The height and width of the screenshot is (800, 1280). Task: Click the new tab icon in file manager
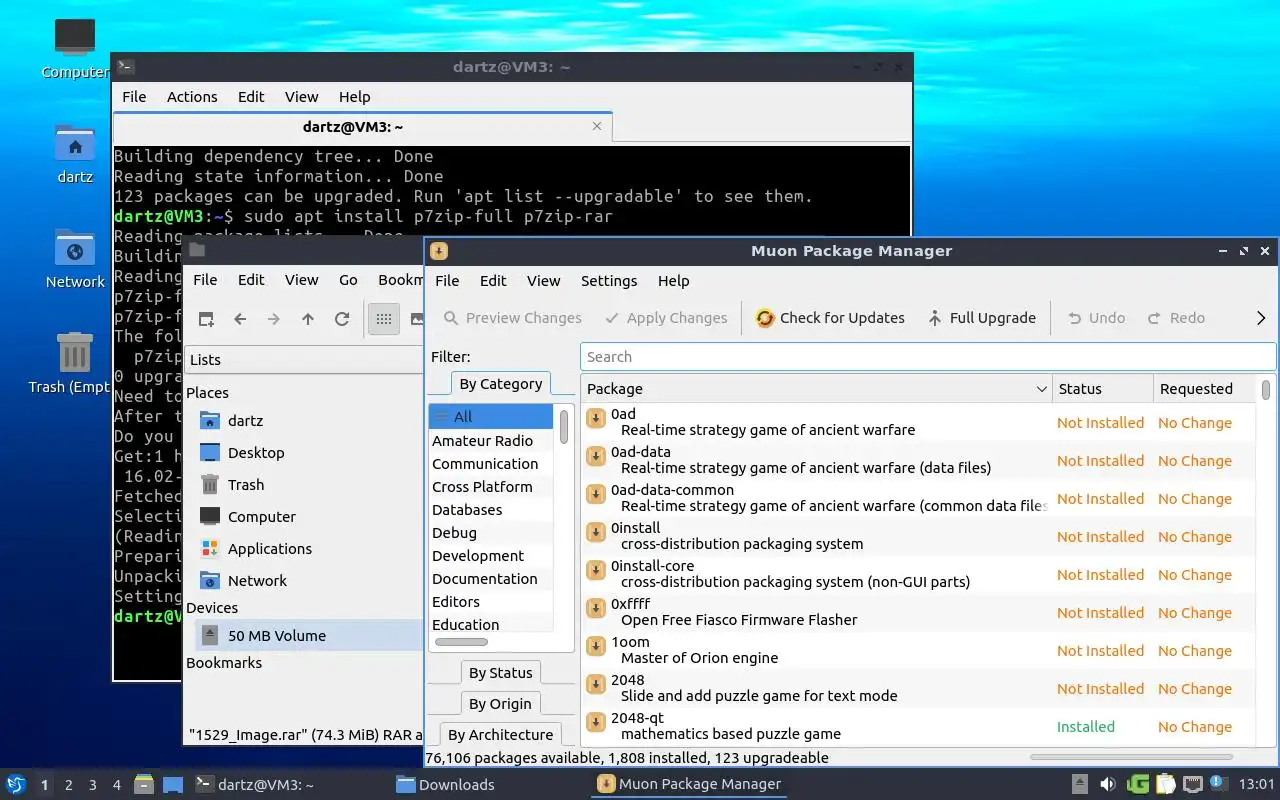pyautogui.click(x=206, y=319)
